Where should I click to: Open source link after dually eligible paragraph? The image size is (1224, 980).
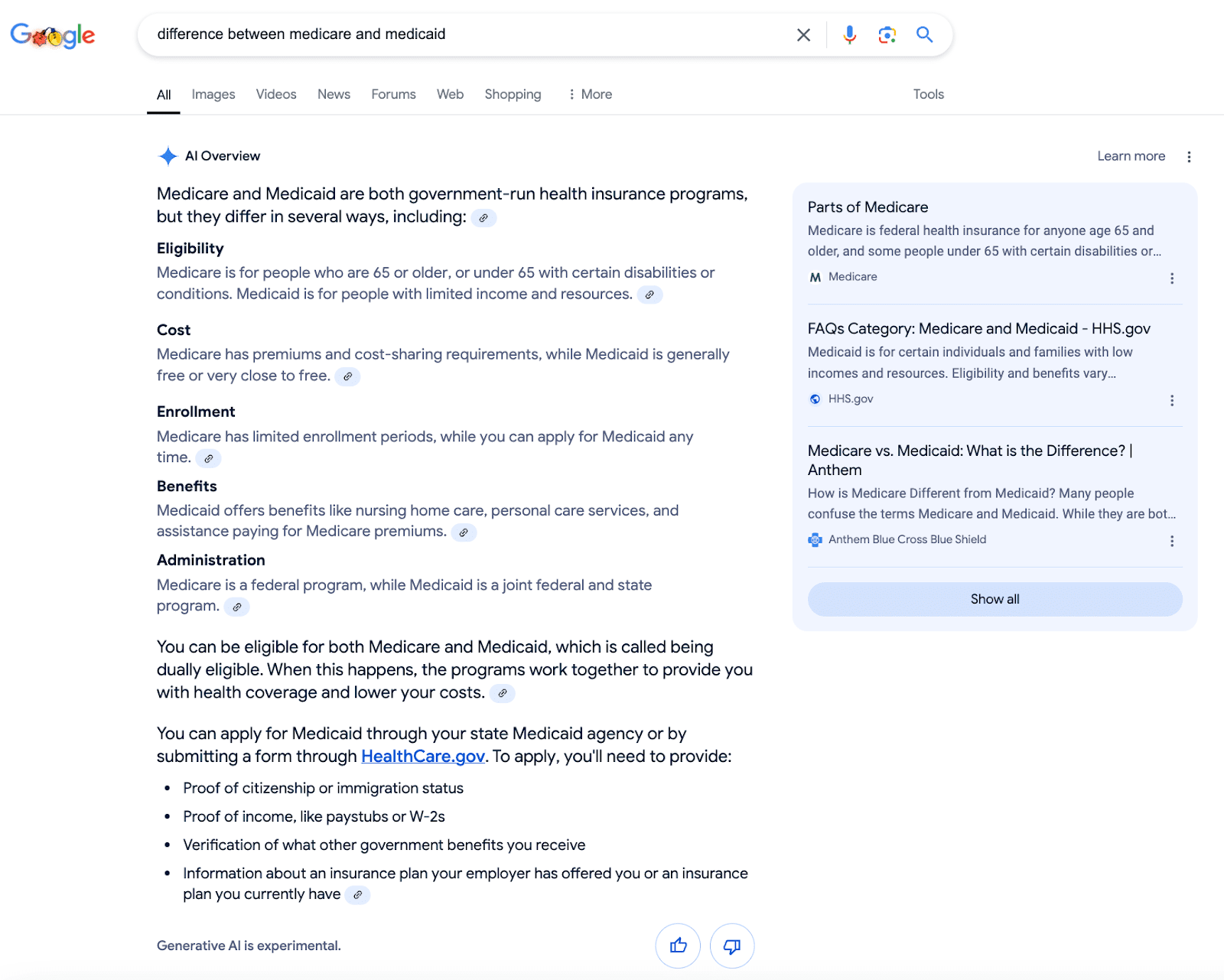[502, 693]
